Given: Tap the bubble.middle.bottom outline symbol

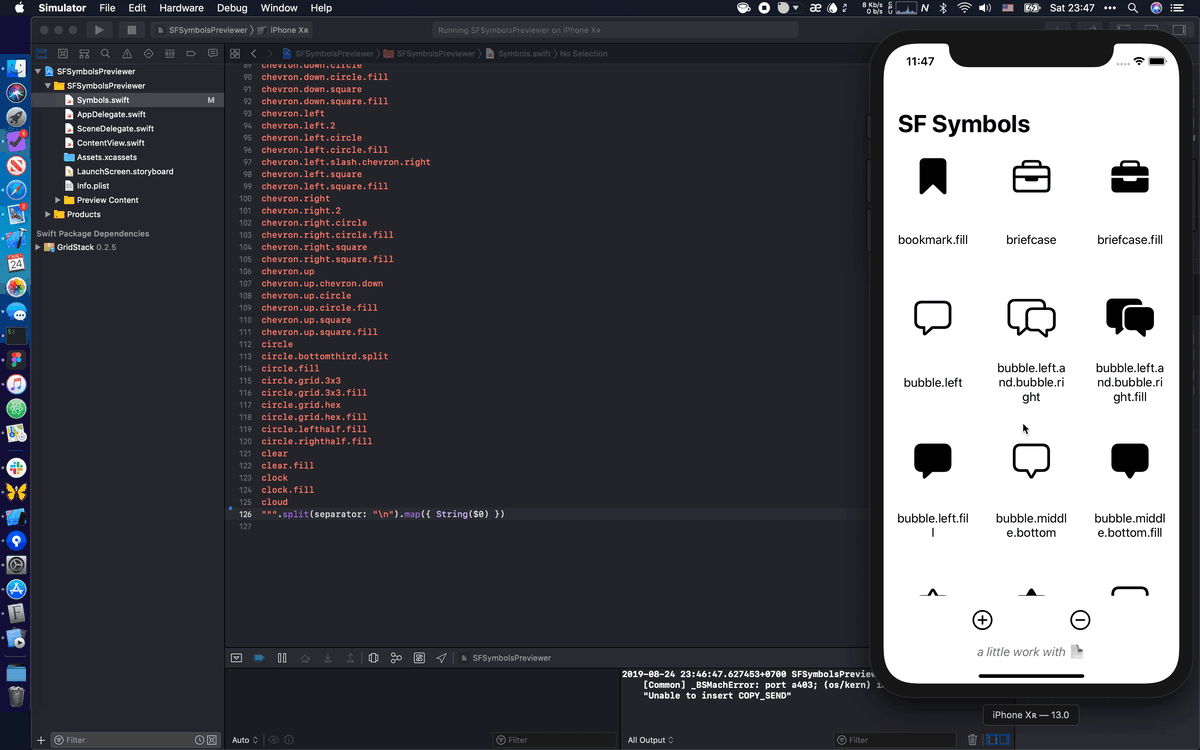Looking at the screenshot, I should [1031, 461].
